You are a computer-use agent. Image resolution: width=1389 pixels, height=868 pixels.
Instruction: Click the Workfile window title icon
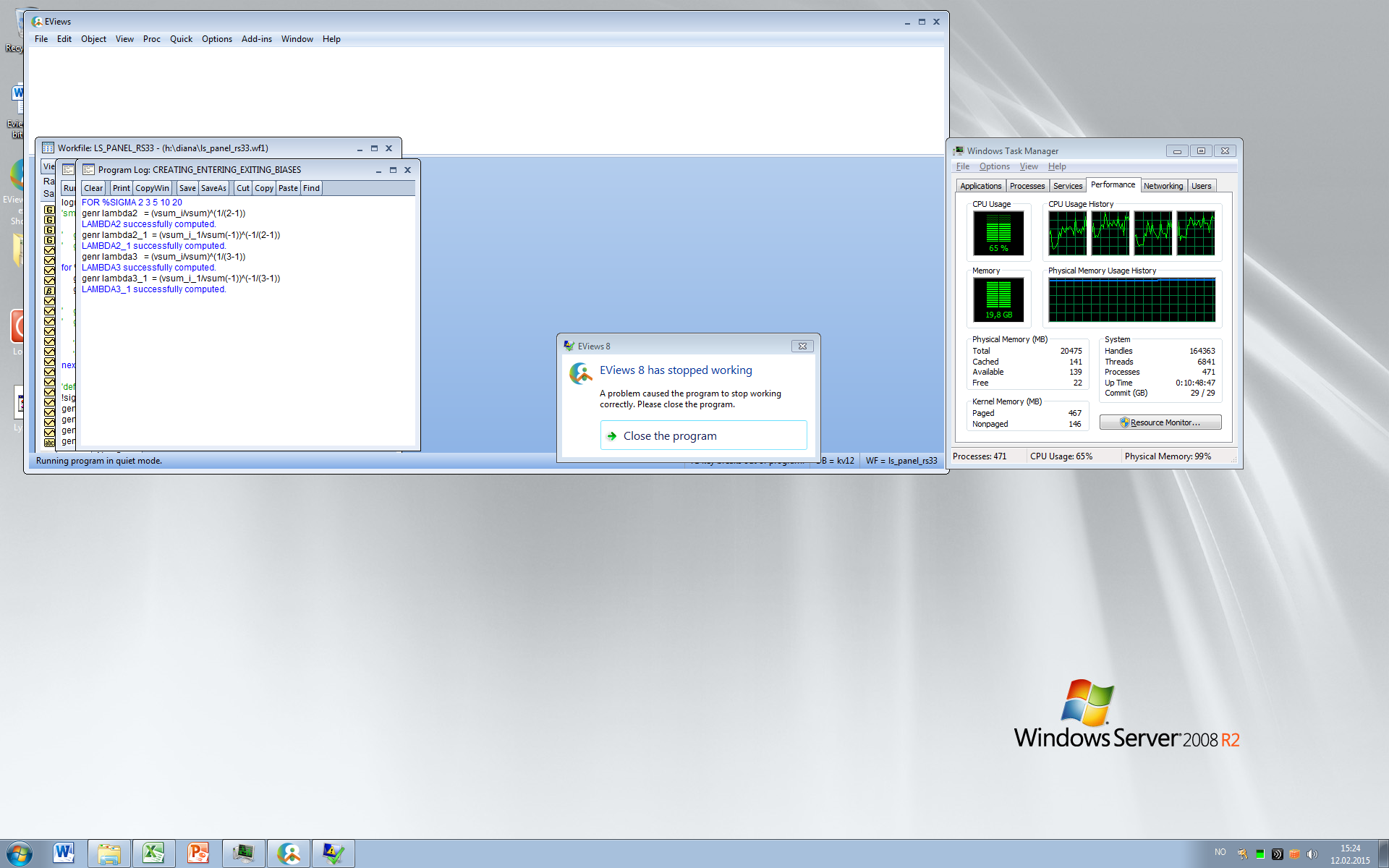(48, 148)
